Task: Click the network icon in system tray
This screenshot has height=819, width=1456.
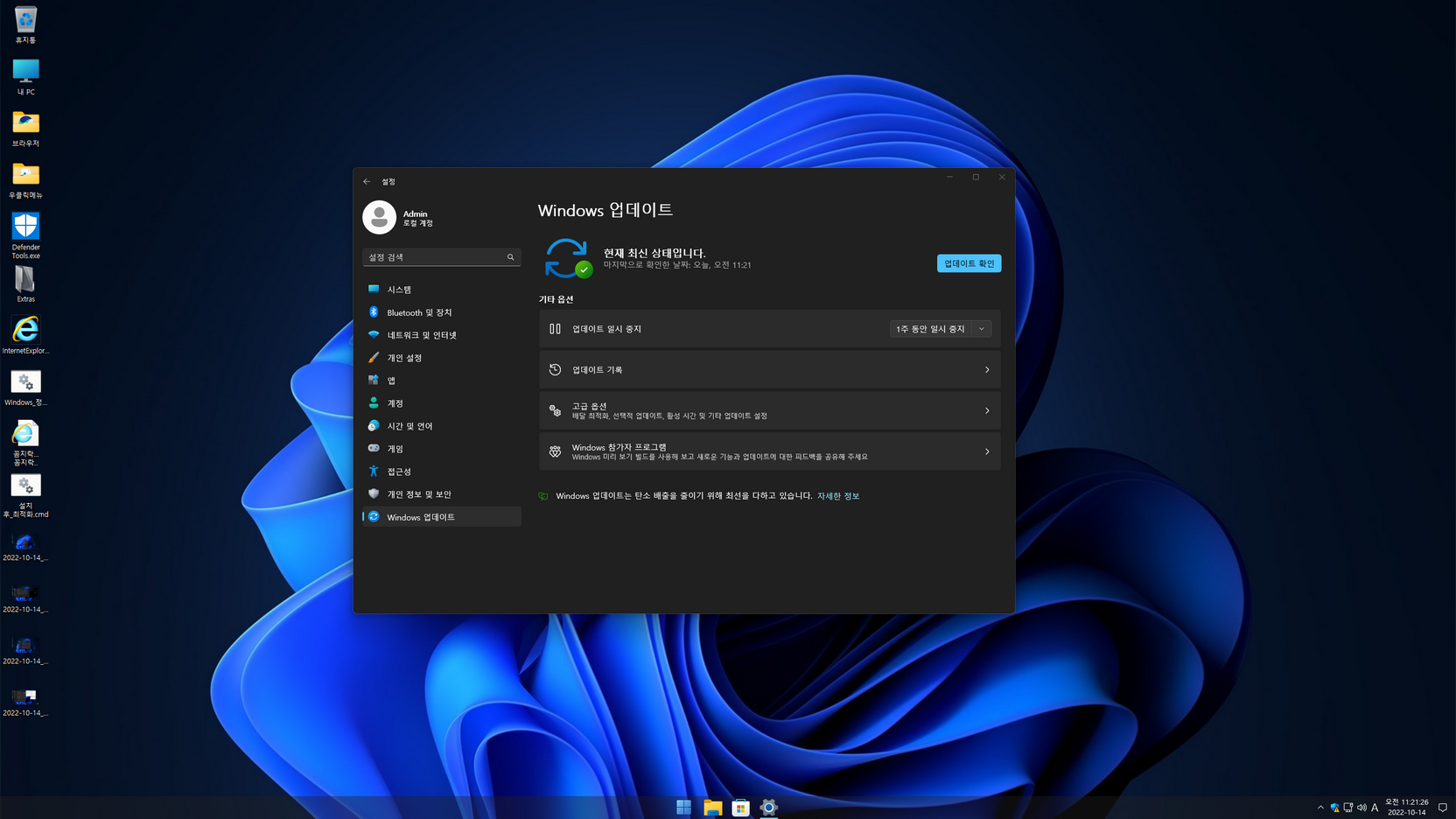Action: tap(1348, 808)
